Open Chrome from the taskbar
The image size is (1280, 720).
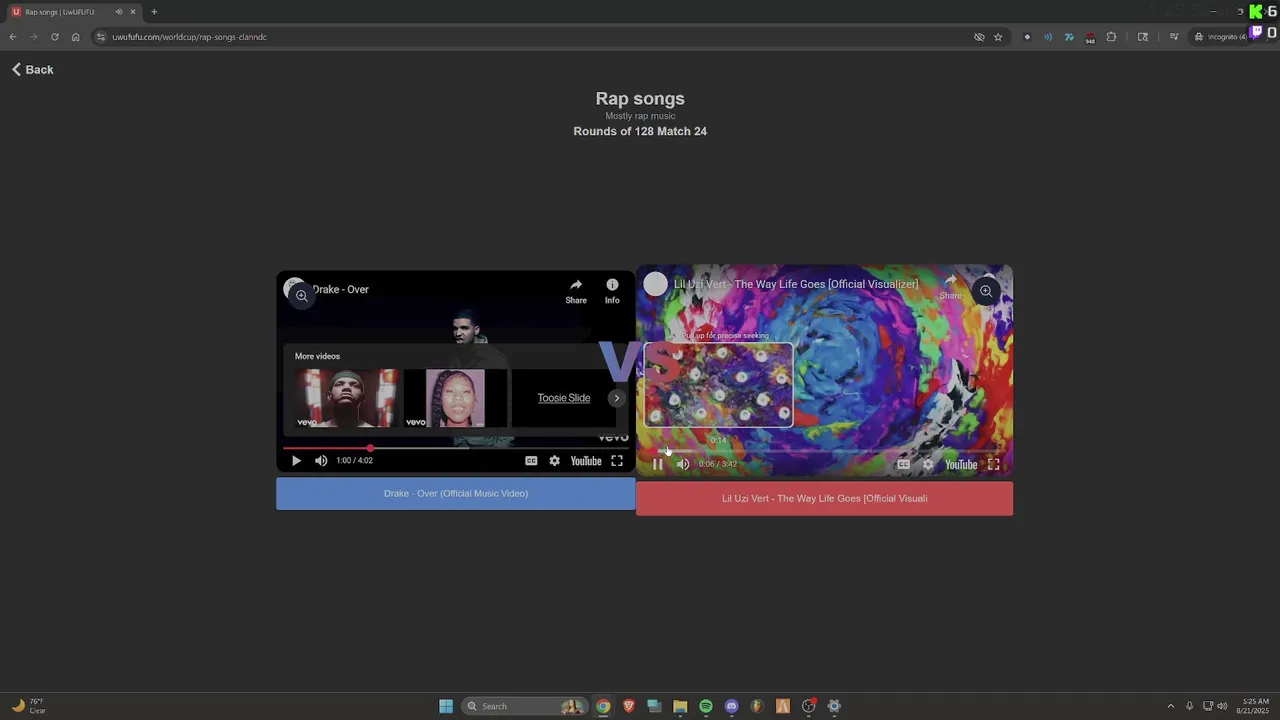(603, 706)
